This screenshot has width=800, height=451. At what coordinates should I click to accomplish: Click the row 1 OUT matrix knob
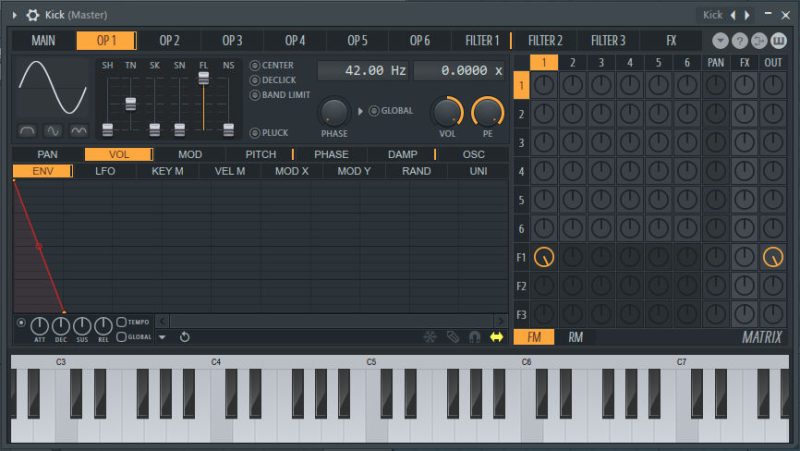coord(773,85)
